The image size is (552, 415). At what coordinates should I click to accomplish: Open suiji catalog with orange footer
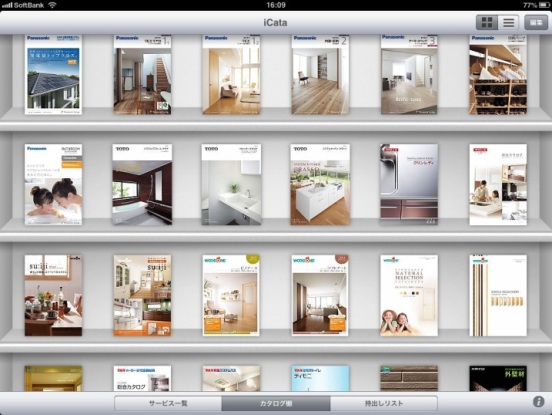click(x=142, y=295)
